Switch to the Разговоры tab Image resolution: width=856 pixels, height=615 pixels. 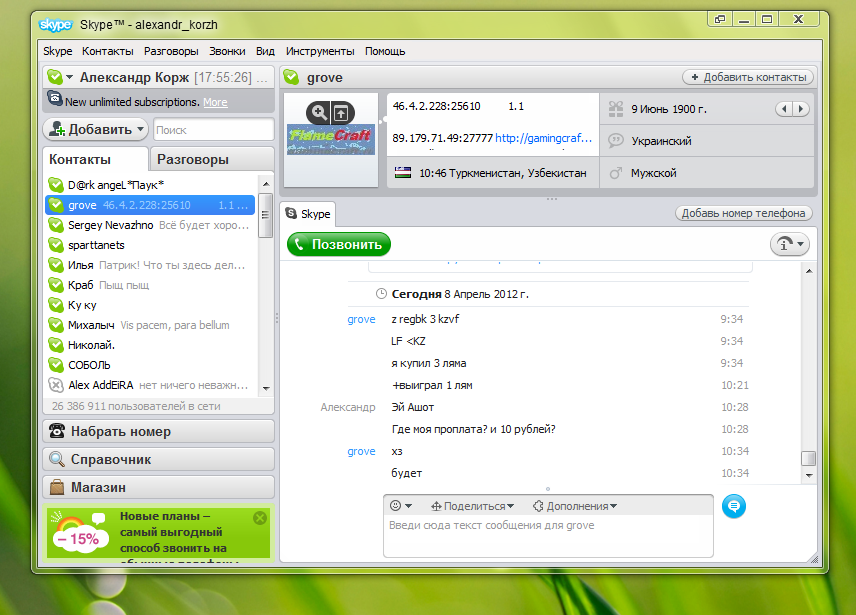(212, 159)
